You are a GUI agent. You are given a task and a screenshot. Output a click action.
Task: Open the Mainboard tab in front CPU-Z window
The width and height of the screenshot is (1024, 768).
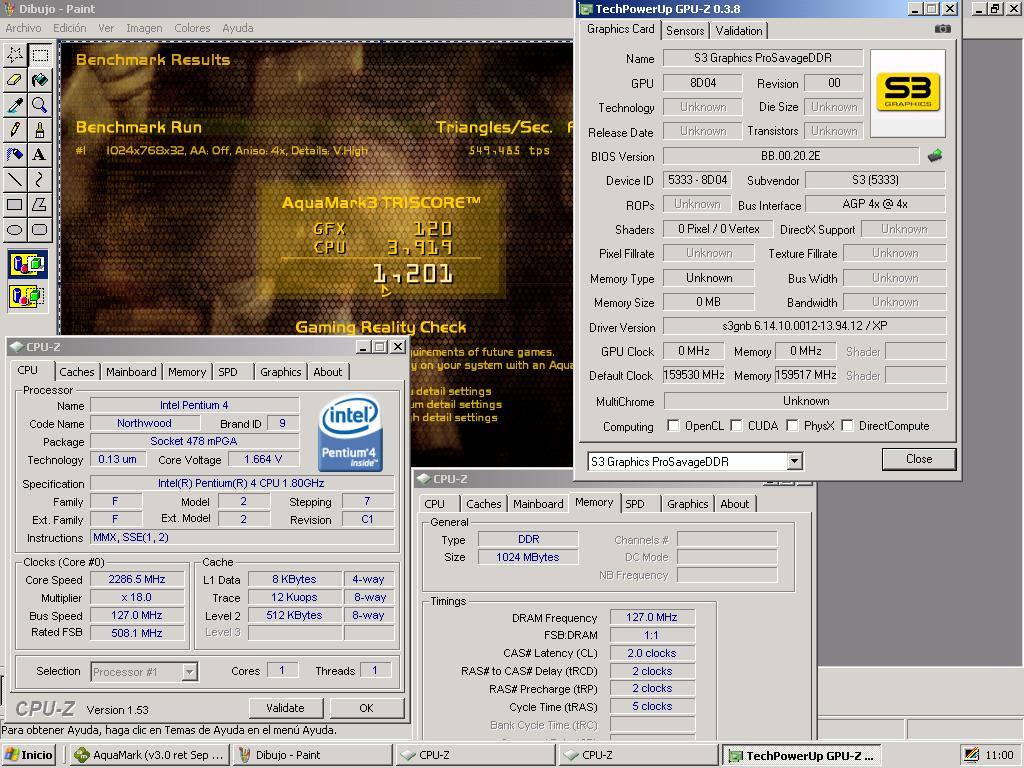pos(131,372)
